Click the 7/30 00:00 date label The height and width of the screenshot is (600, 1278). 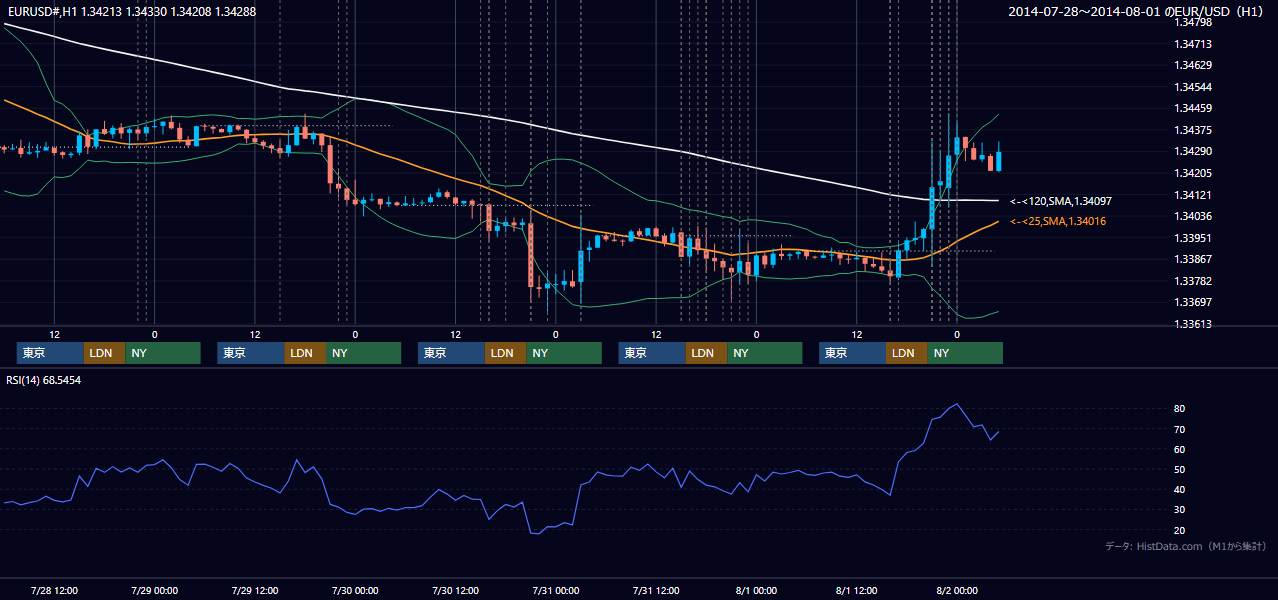[x=355, y=590]
